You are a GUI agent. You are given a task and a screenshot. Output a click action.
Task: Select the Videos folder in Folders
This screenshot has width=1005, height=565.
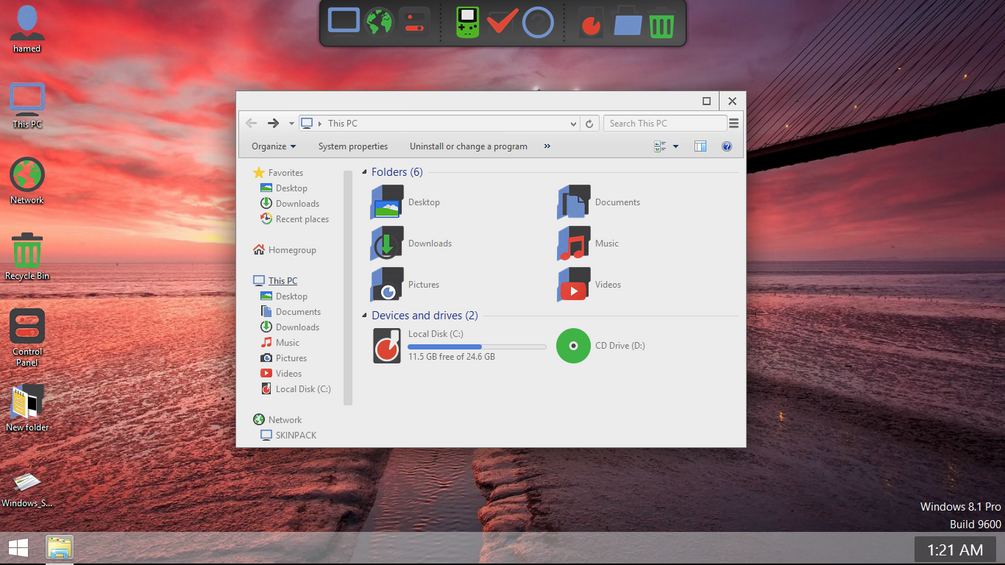click(x=589, y=284)
